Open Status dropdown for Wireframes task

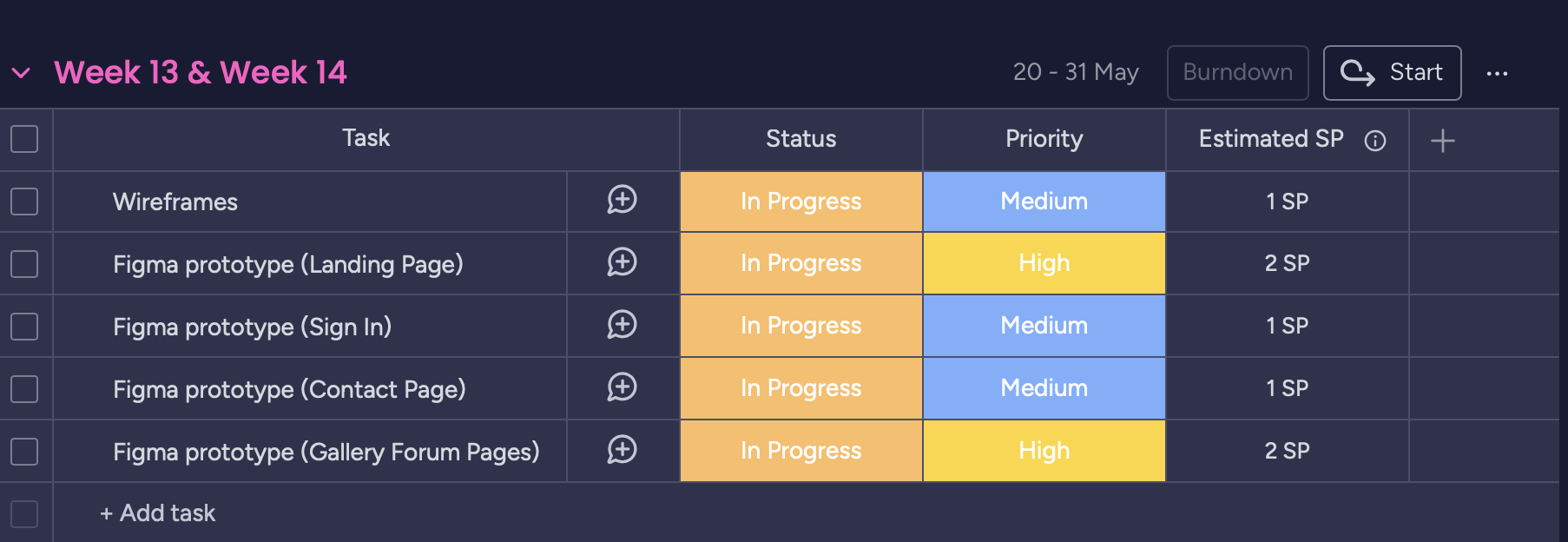click(x=800, y=202)
